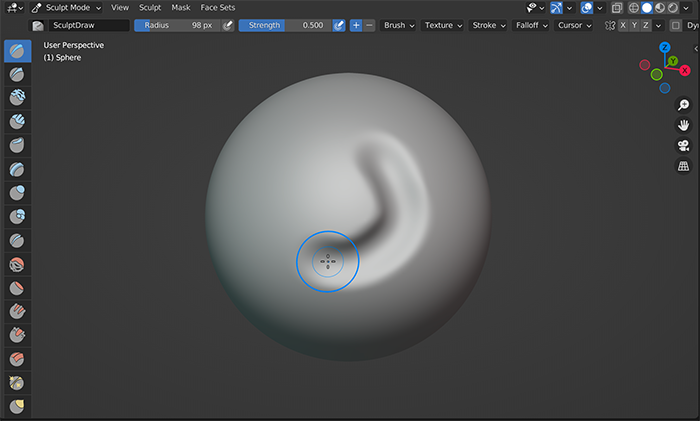Viewport: 700px width, 421px height.
Task: Expand the sidebar with the arrow
Action: pyautogui.click(x=696, y=49)
